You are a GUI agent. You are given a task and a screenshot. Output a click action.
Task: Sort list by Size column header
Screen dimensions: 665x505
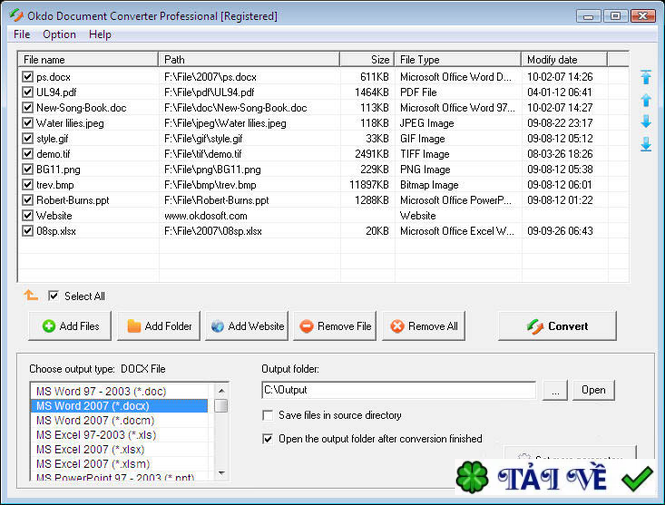click(366, 59)
